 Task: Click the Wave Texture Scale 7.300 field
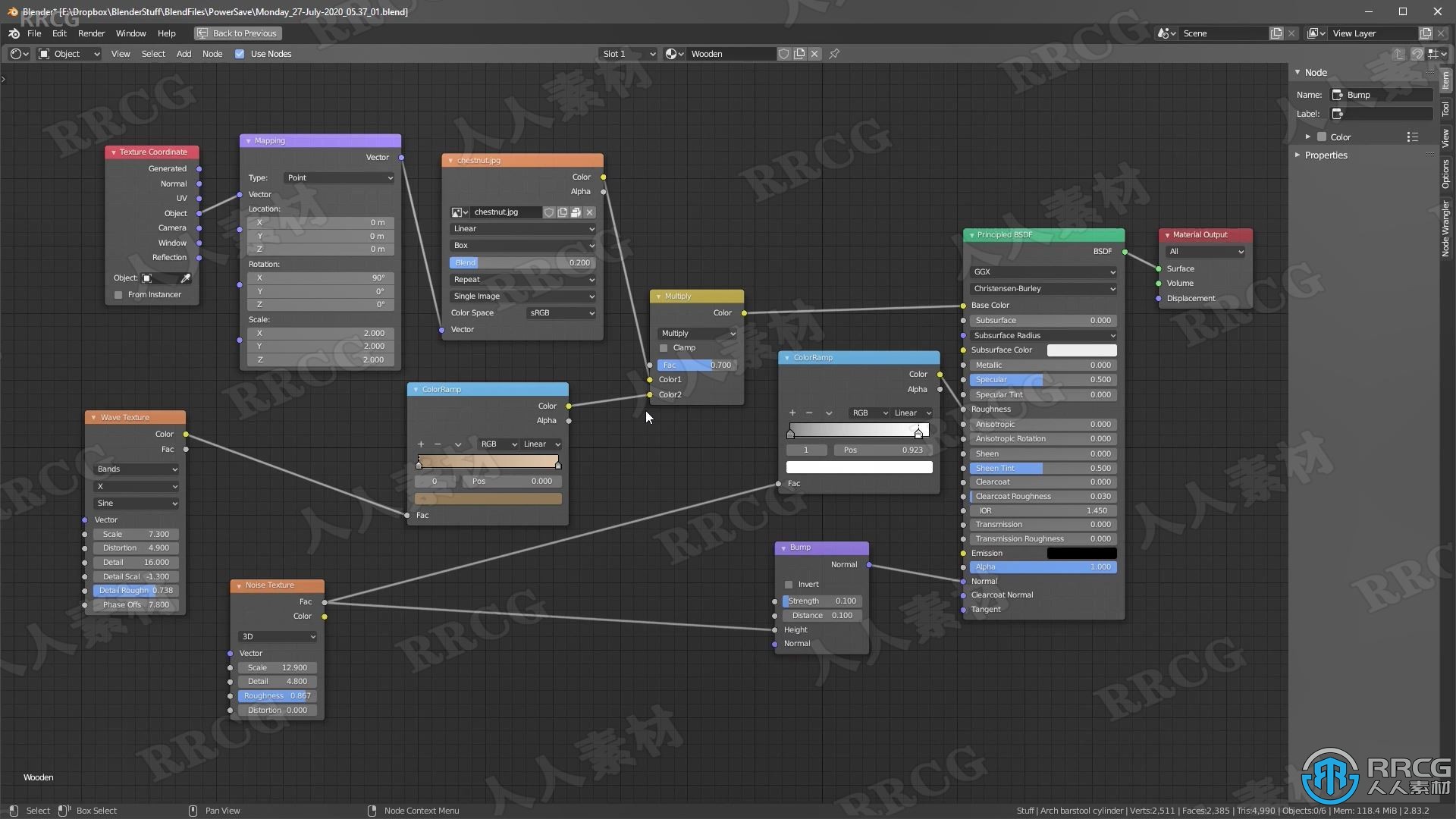136,535
